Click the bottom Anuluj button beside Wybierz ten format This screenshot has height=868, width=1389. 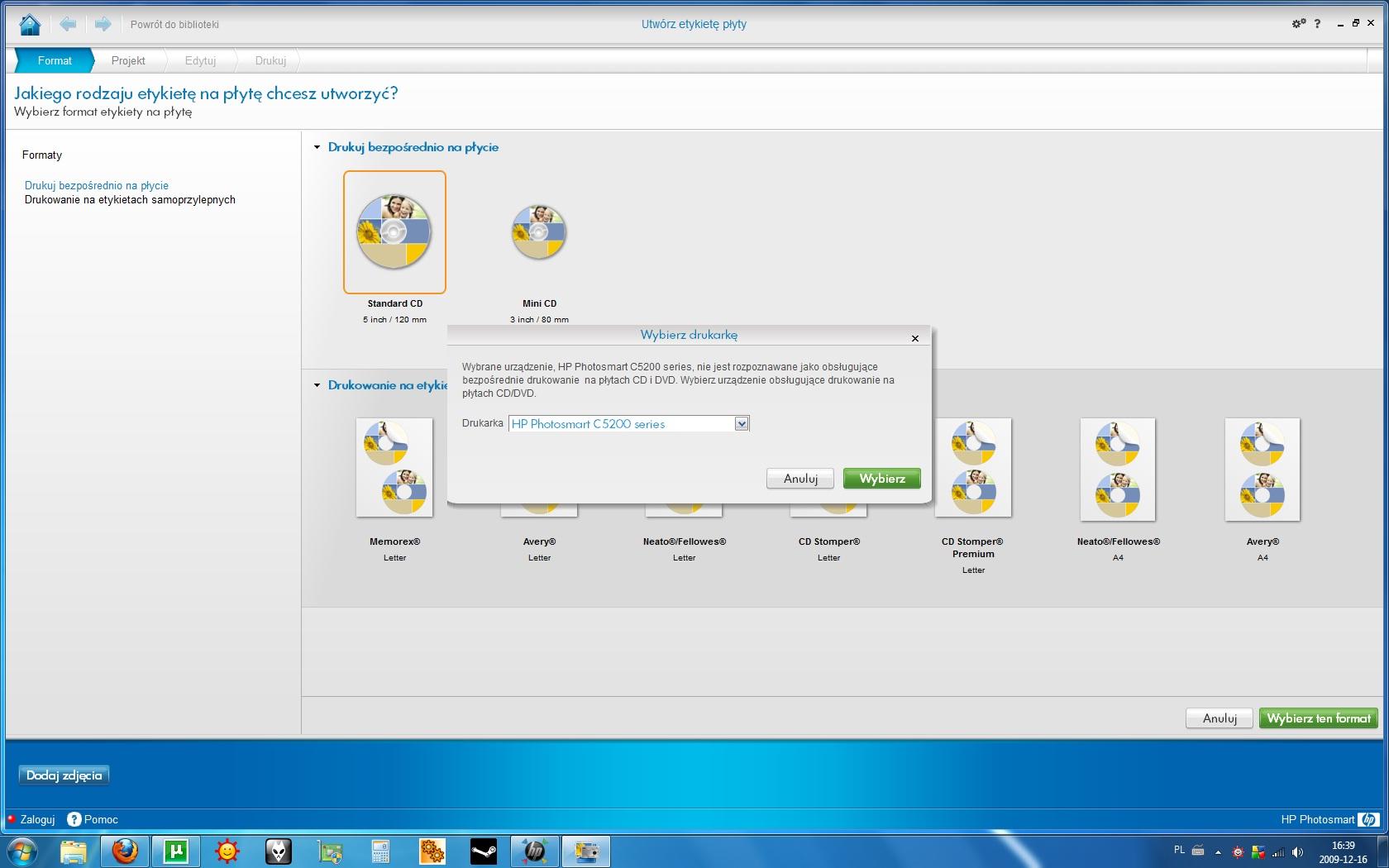coord(1220,718)
